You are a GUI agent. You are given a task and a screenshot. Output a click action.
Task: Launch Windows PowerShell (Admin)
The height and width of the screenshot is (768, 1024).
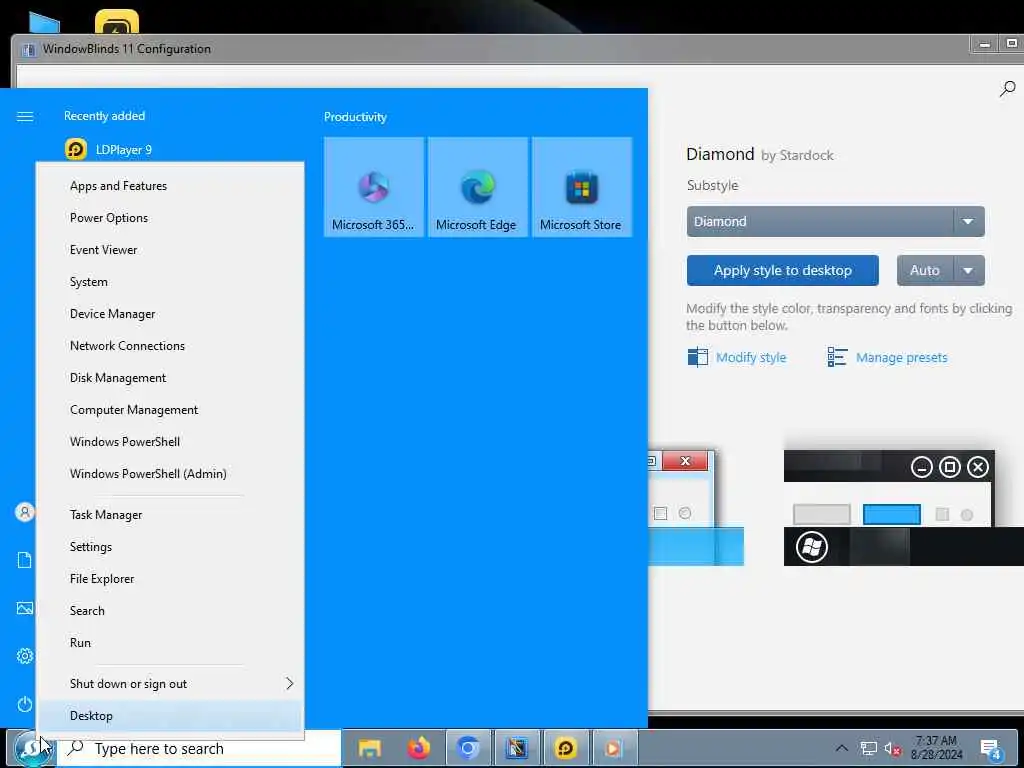pos(170,474)
